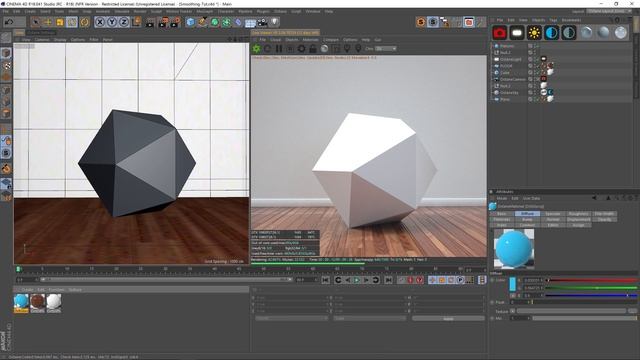Toggle the X axis lock

coord(100,22)
